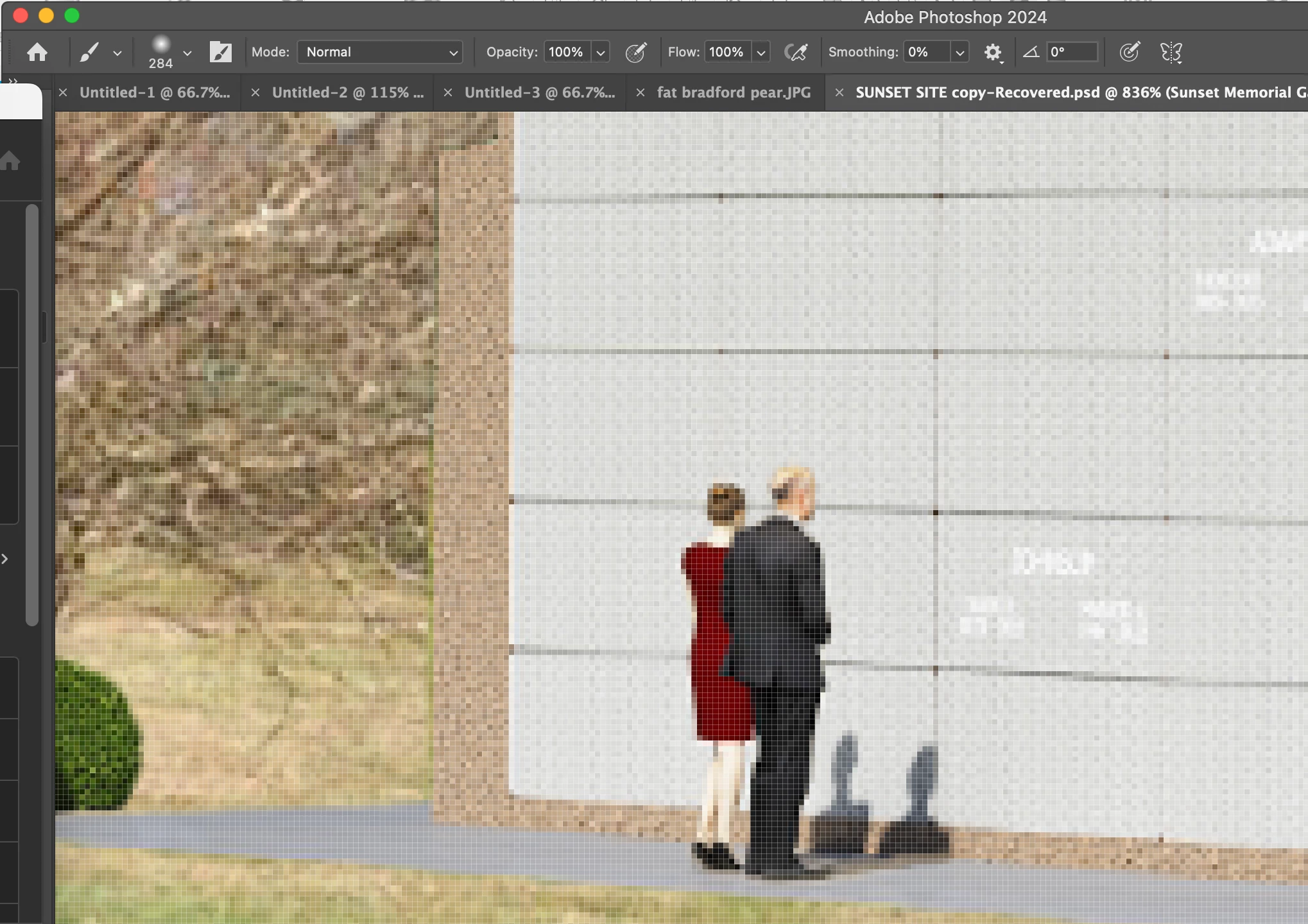Toggle pressure for opacity button
The height and width of the screenshot is (924, 1308).
click(635, 52)
